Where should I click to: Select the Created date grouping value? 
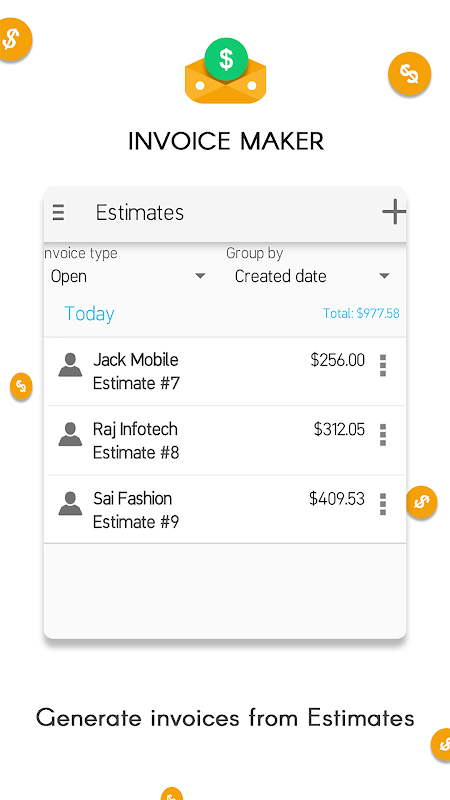click(280, 277)
